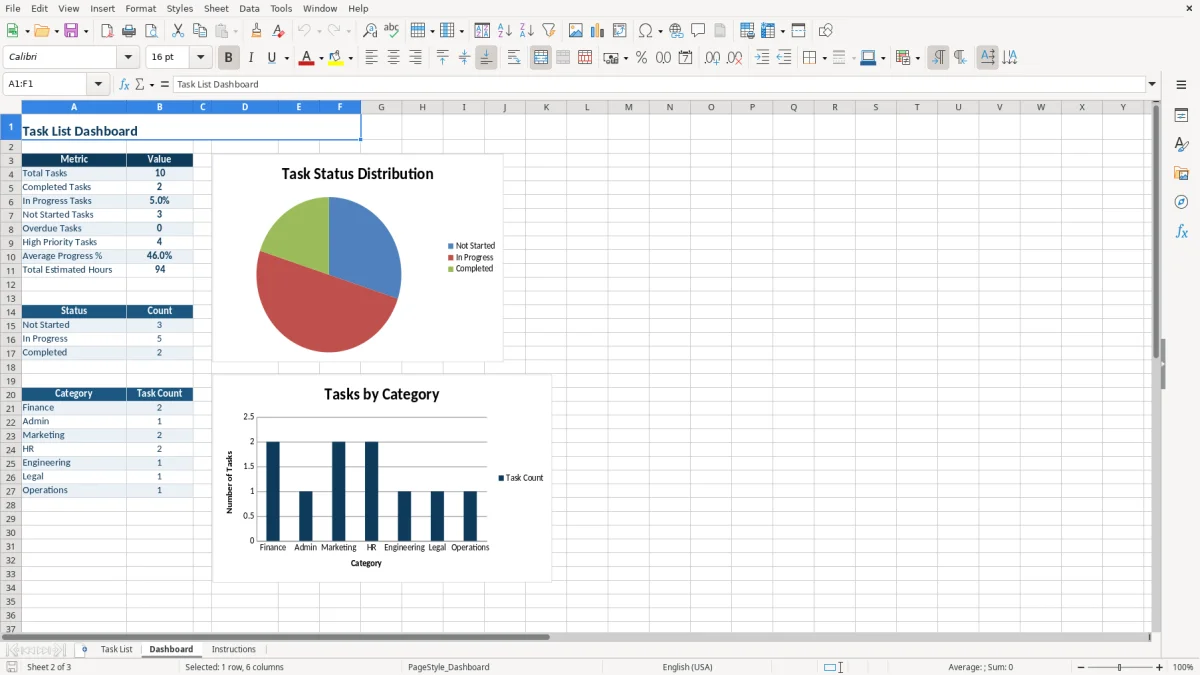
Task: Expand the Formula Bar arrow
Action: coord(1152,85)
